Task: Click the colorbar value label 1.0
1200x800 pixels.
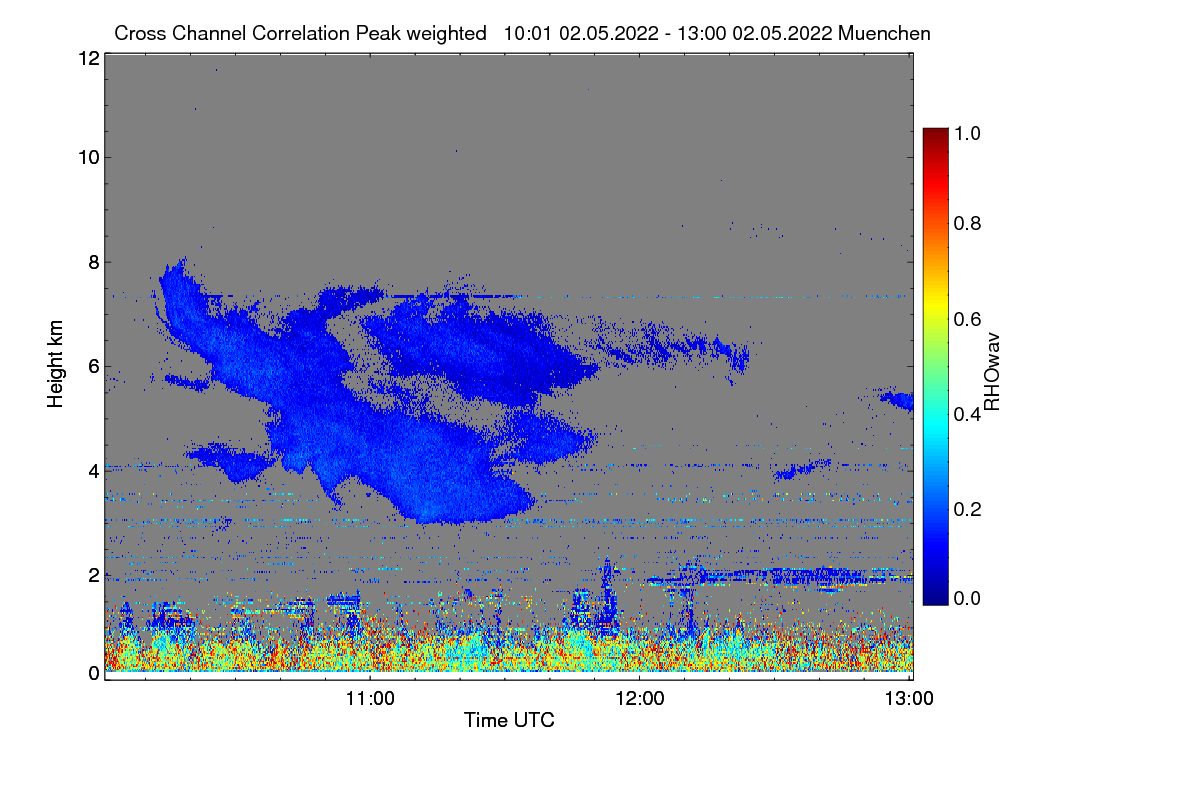Action: tap(968, 132)
